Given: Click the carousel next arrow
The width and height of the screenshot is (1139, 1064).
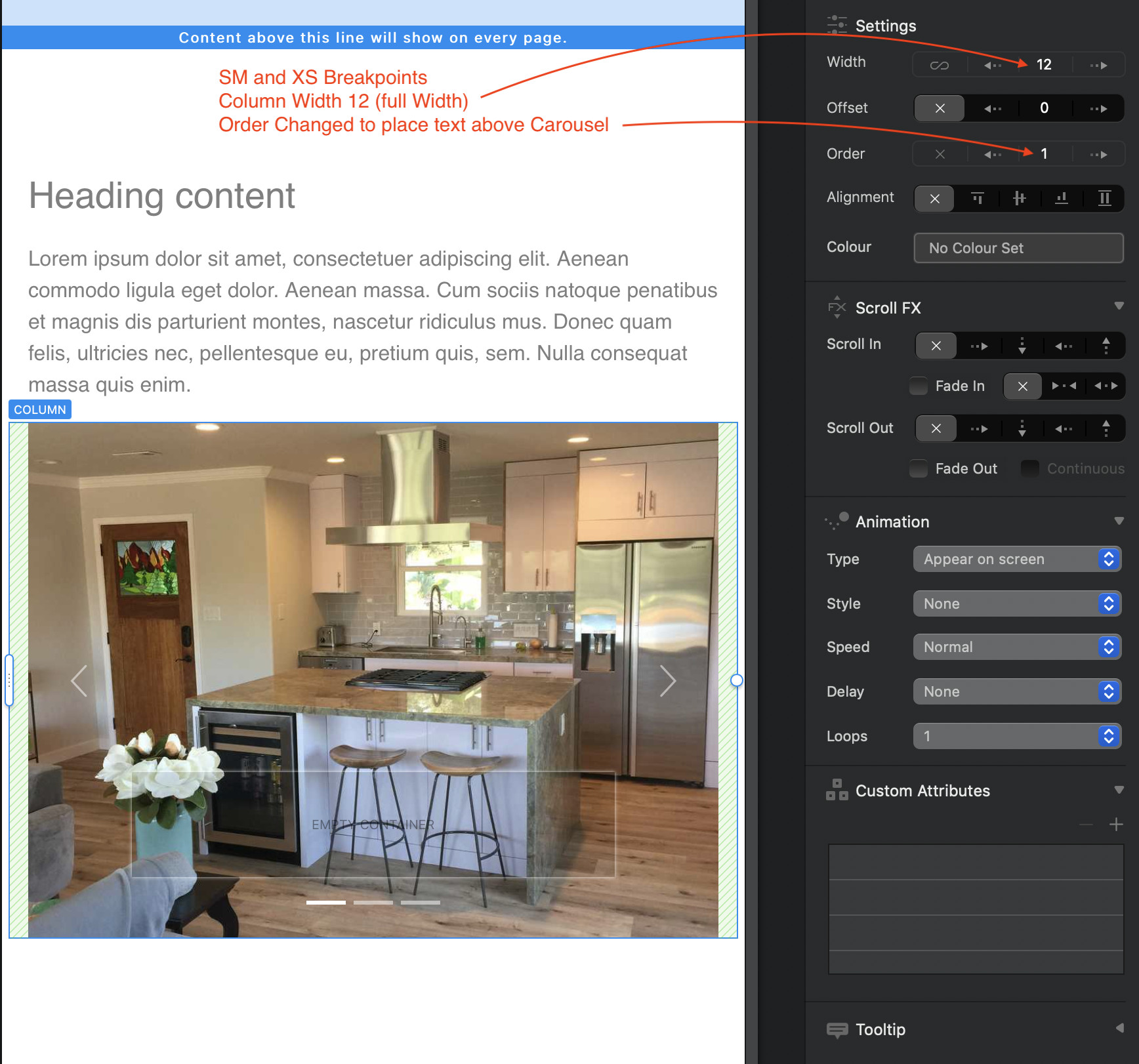Looking at the screenshot, I should click(669, 681).
